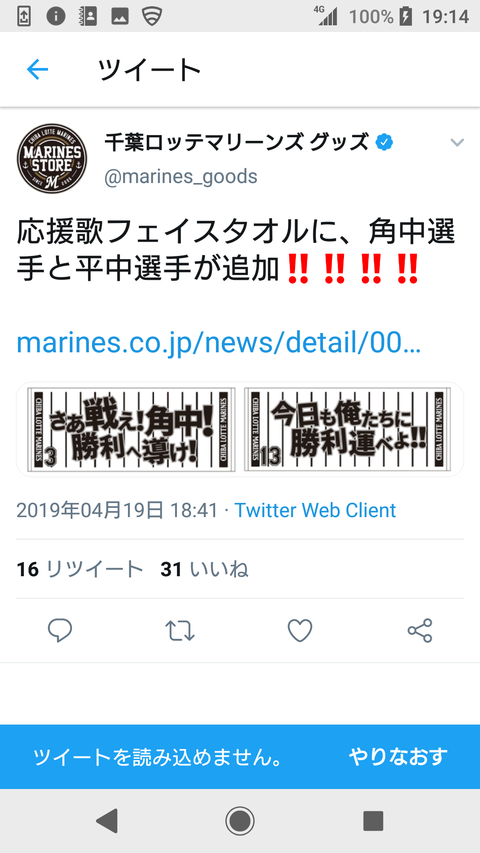480x853 pixels.
Task: Tap the verified badge next to account name
Action: 385,143
